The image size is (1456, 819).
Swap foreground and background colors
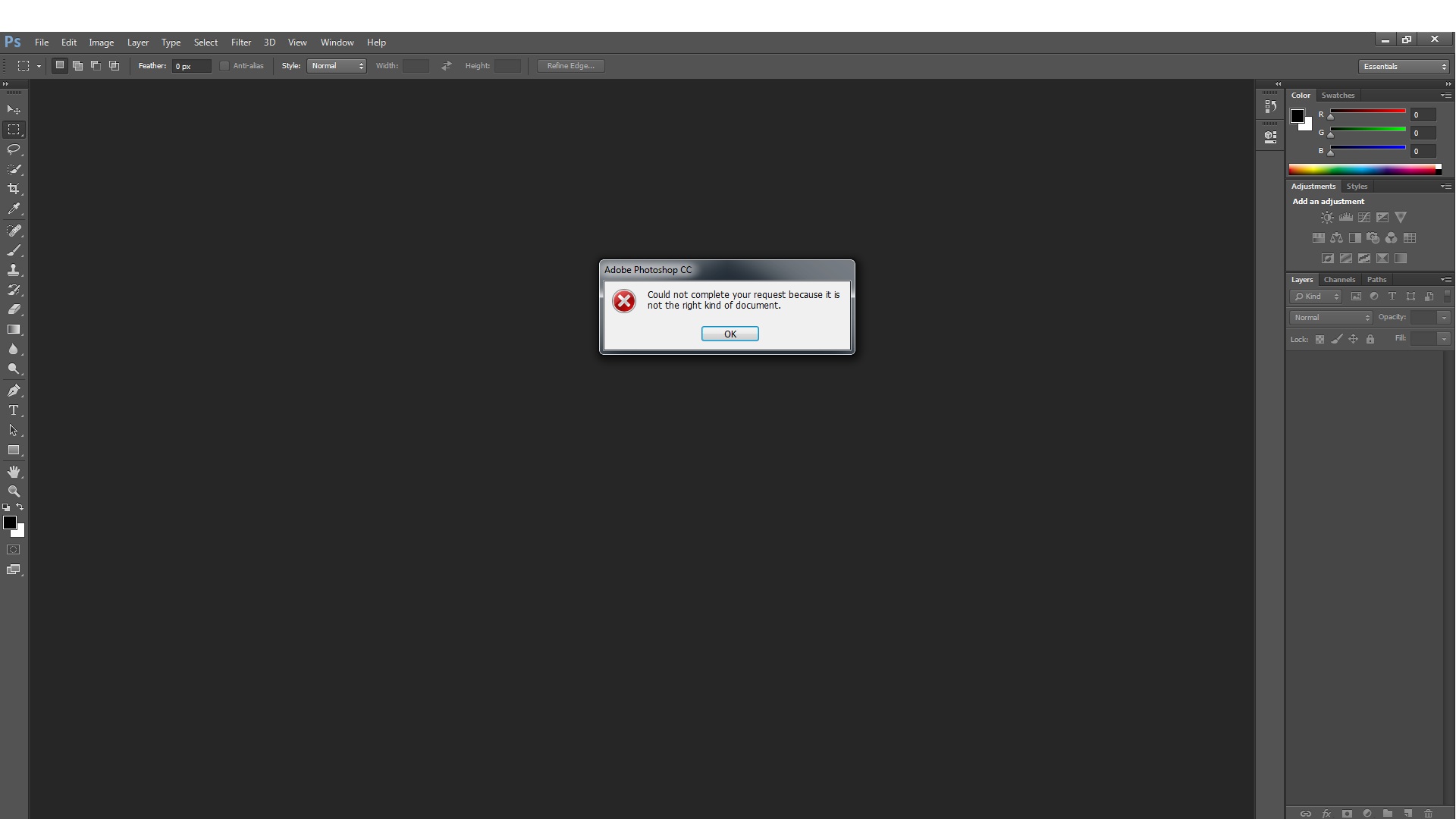[x=20, y=507]
